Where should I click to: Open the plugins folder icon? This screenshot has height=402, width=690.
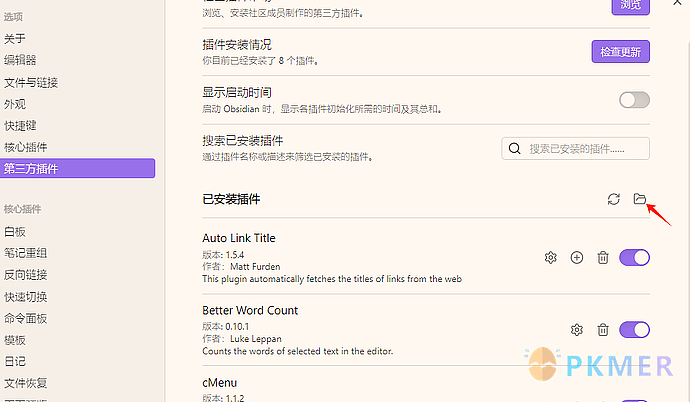(639, 199)
